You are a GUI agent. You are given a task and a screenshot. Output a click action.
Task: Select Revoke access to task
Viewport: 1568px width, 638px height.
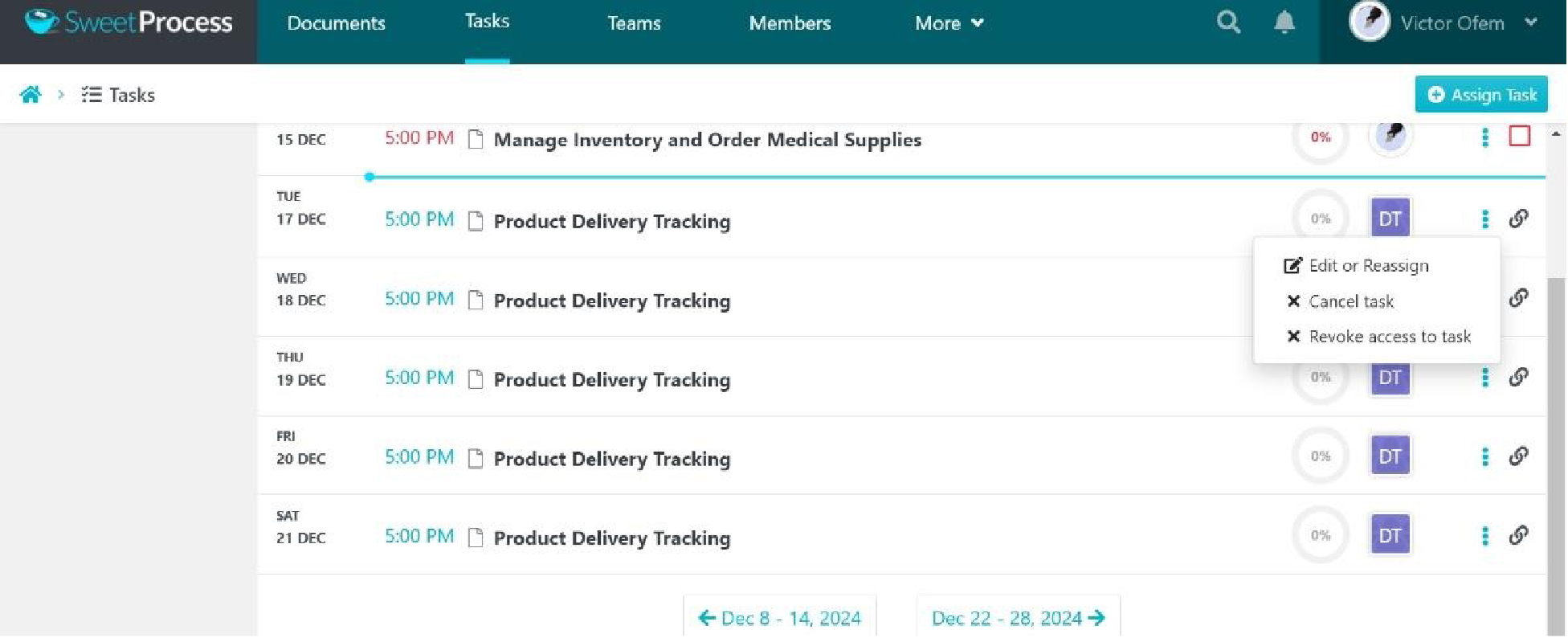[1388, 337]
